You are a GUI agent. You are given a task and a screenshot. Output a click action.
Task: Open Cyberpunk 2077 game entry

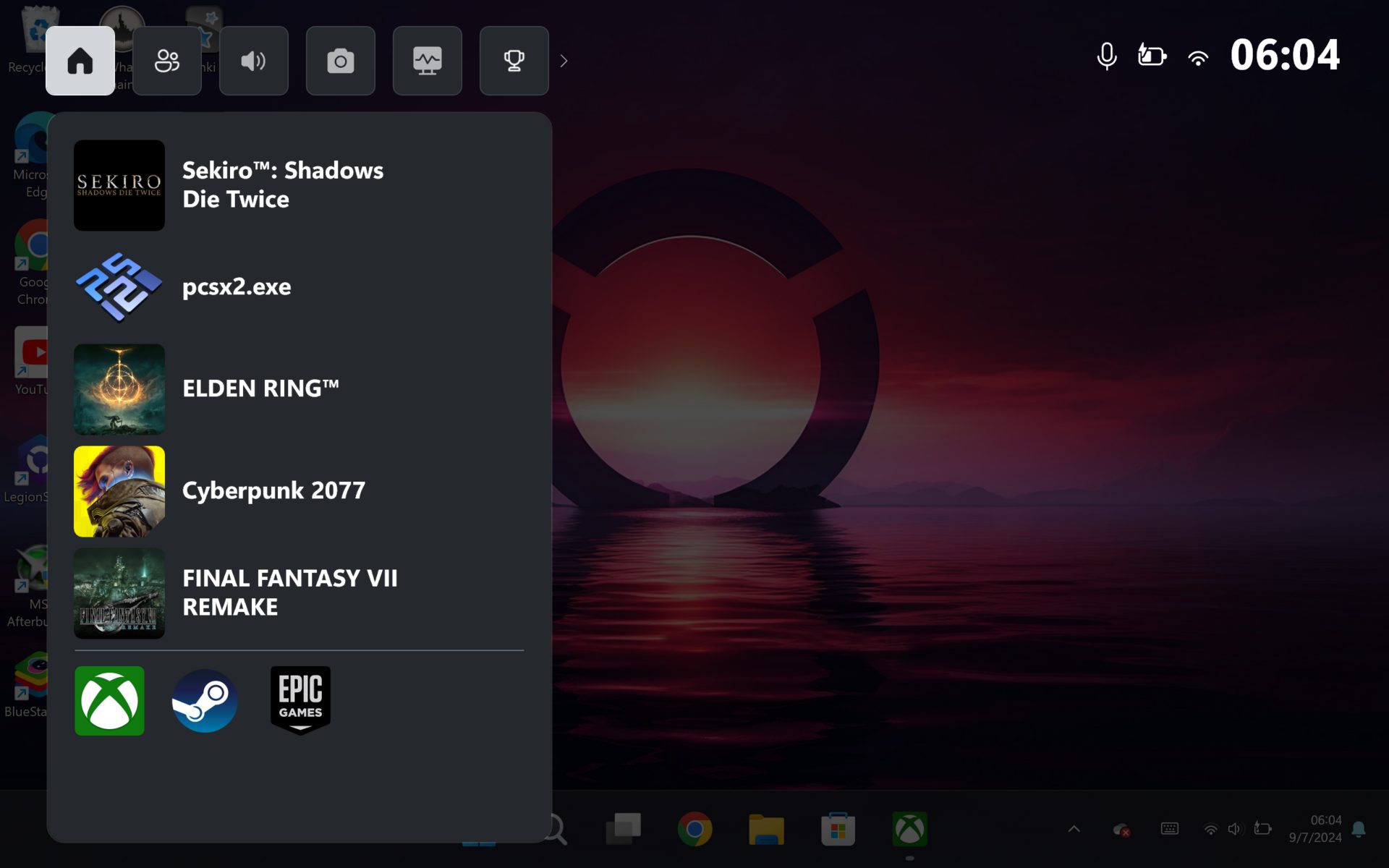point(273,491)
